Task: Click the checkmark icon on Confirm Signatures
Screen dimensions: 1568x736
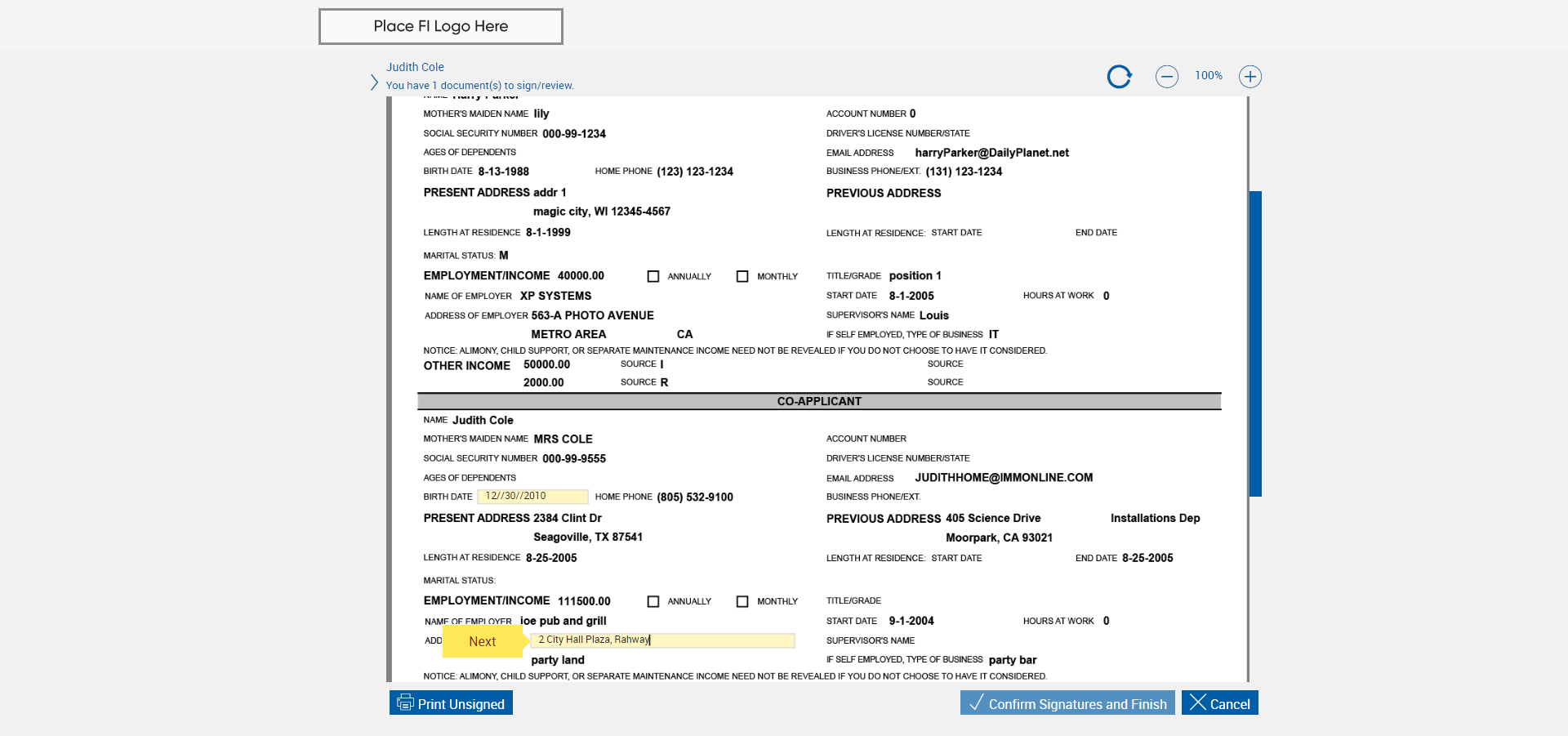Action: [x=975, y=703]
